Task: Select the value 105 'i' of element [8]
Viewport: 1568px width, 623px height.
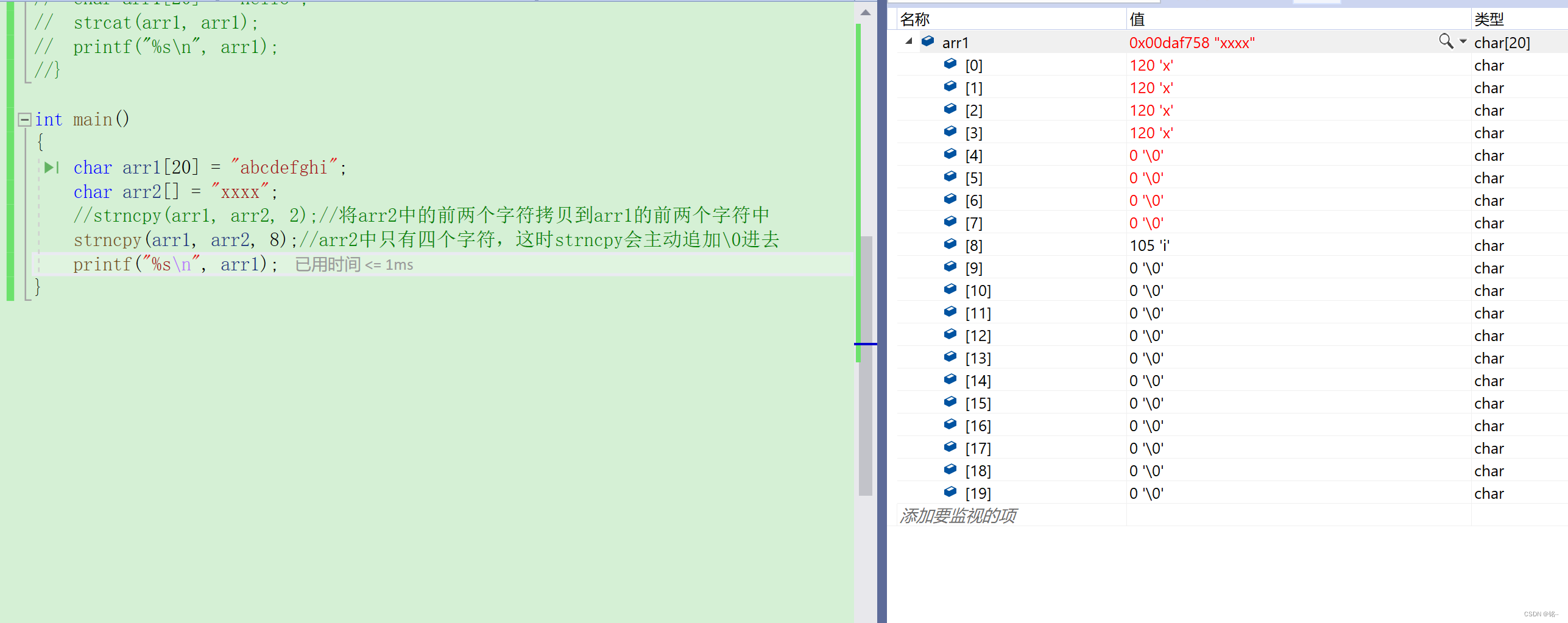Action: click(1149, 245)
